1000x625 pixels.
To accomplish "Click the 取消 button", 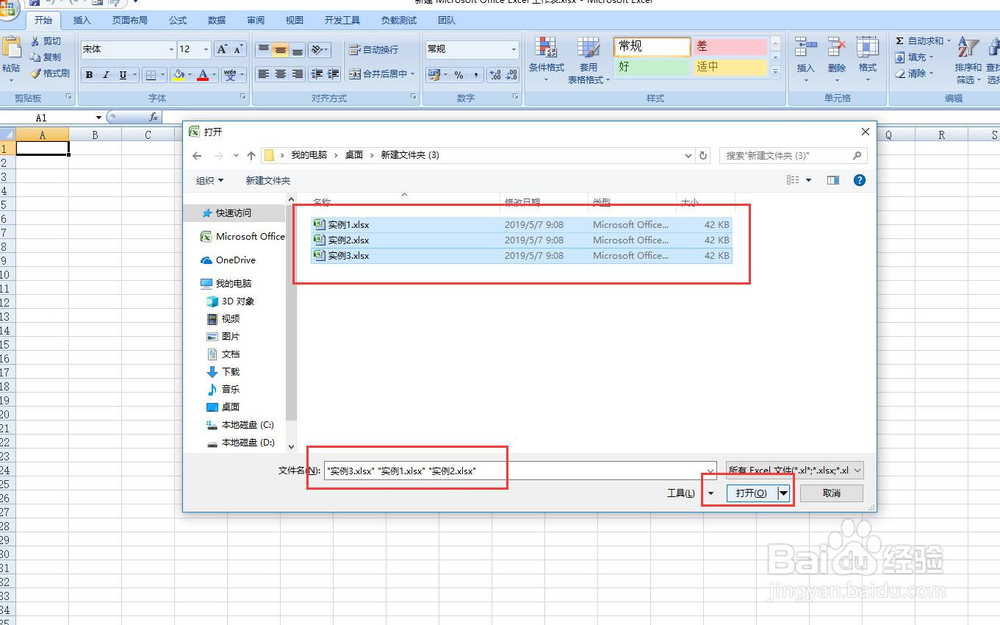I will pos(832,493).
